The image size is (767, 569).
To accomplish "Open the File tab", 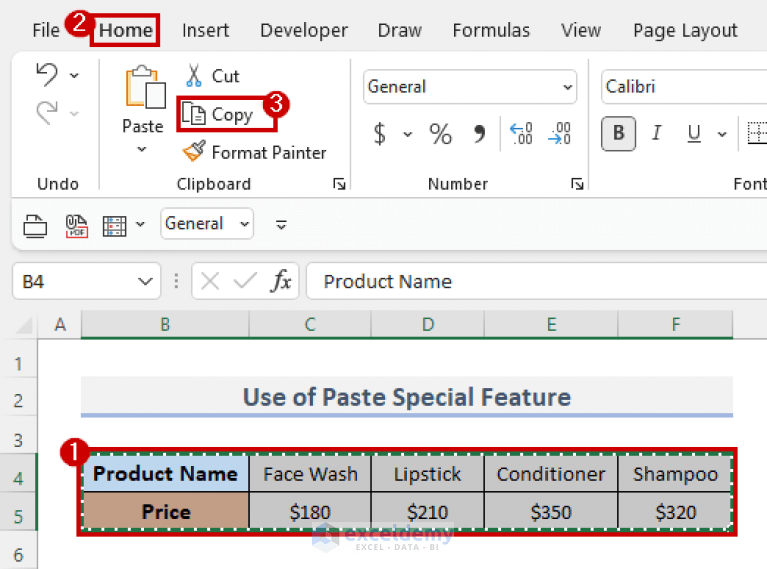I will click(45, 30).
